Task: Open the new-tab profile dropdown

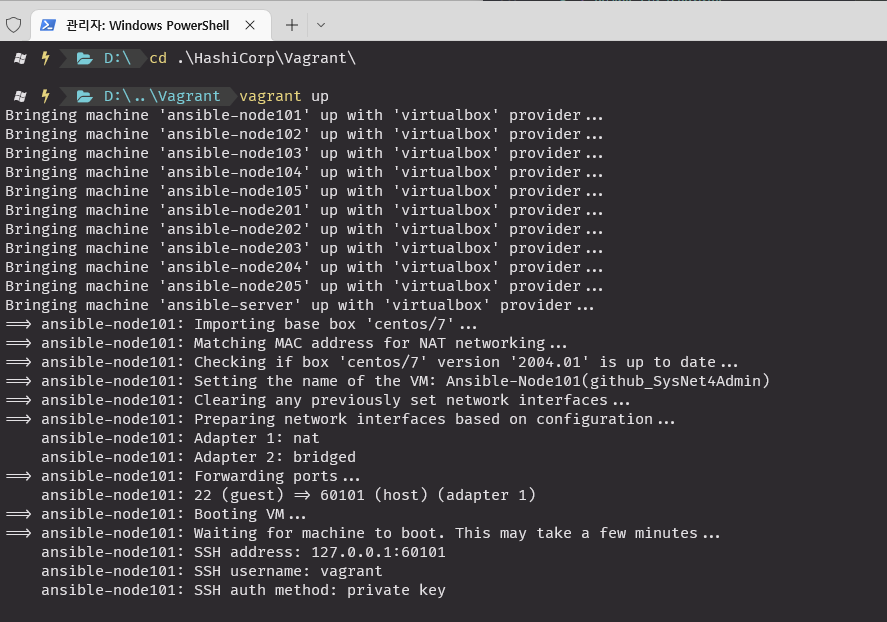Action: [321, 25]
